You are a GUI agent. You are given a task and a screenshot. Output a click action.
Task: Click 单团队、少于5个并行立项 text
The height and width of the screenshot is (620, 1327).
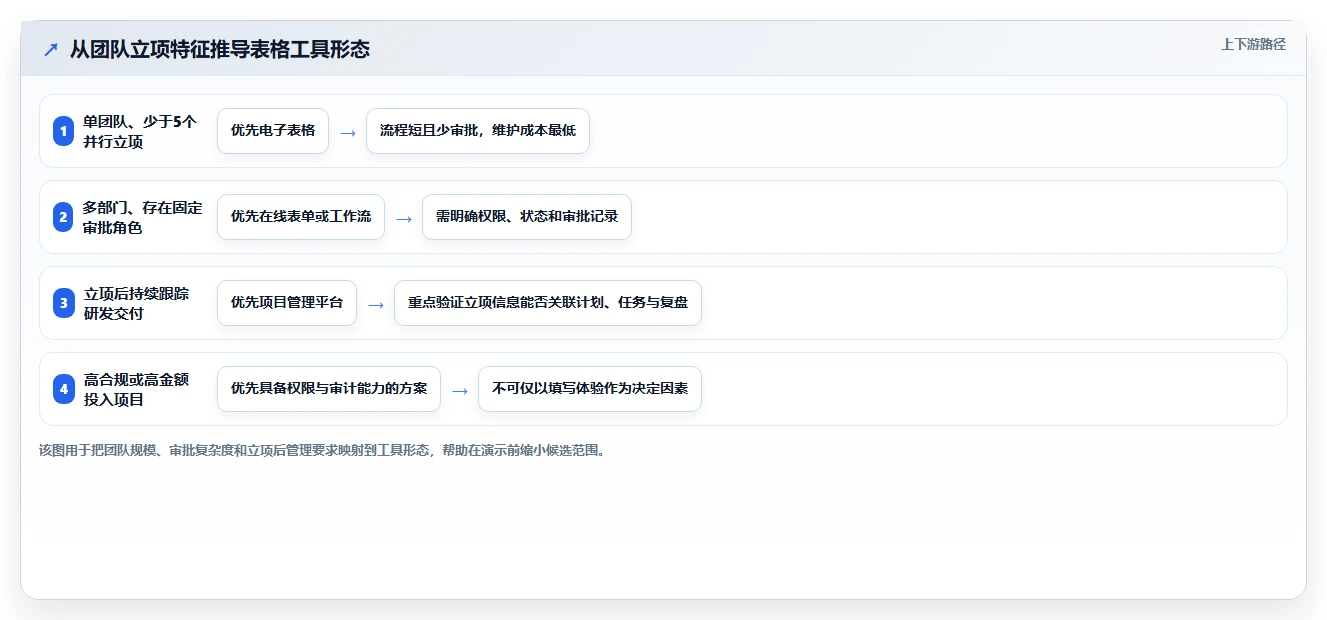point(140,131)
